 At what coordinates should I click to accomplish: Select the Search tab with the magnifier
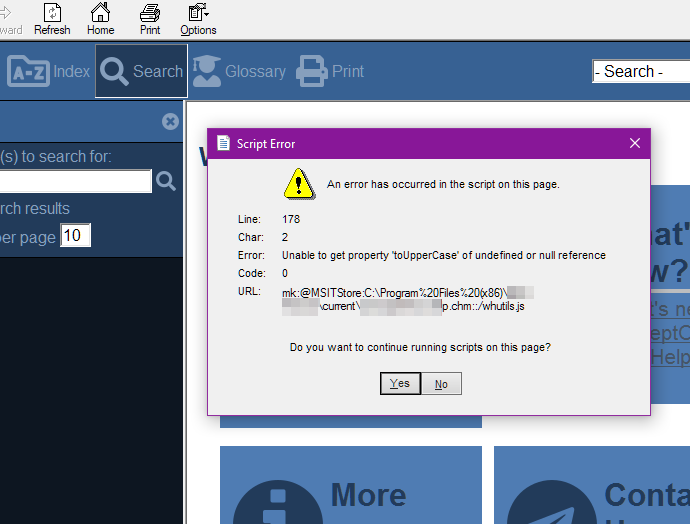coord(141,71)
